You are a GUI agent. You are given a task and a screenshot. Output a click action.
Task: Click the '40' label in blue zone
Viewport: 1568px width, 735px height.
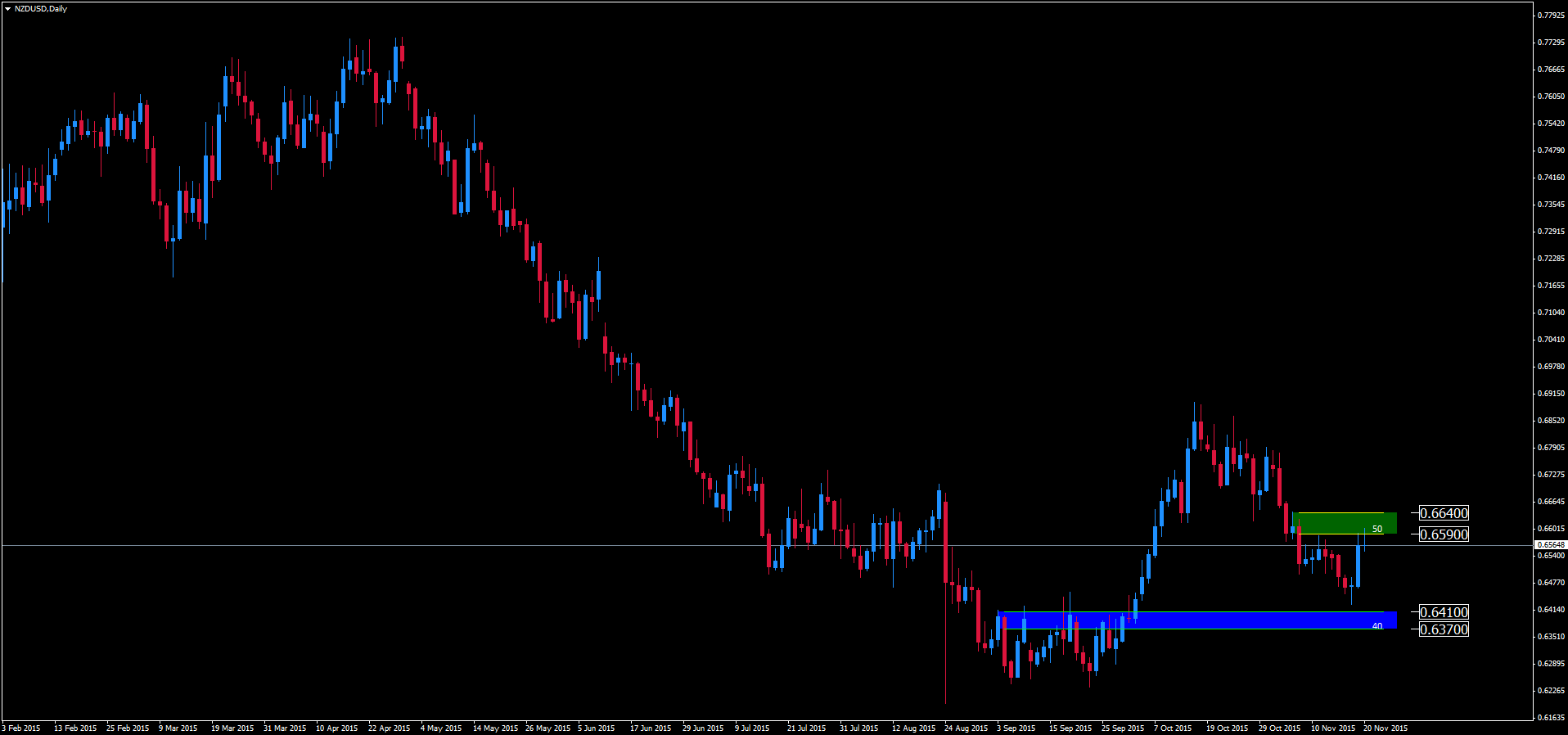tap(1377, 626)
